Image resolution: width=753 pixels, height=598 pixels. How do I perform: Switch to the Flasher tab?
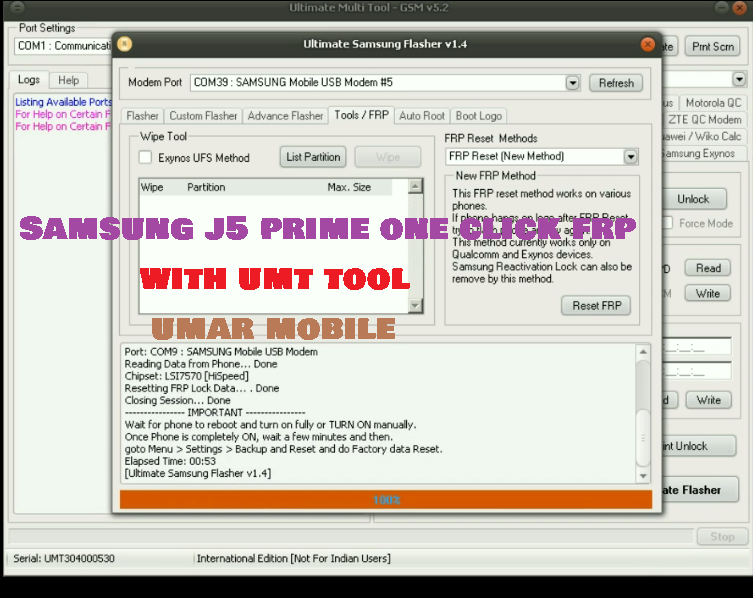click(142, 116)
